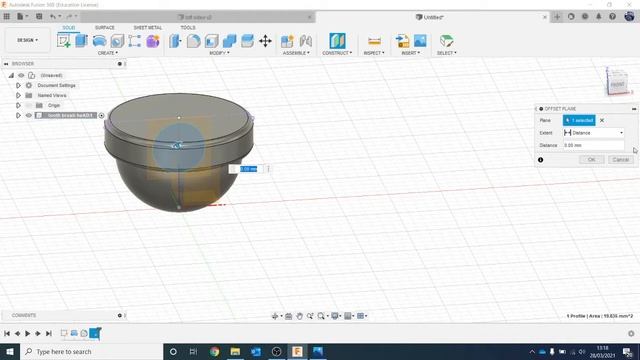This screenshot has height=360, width=640.
Task: Click OK in Offset Plane dialog
Action: click(591, 160)
